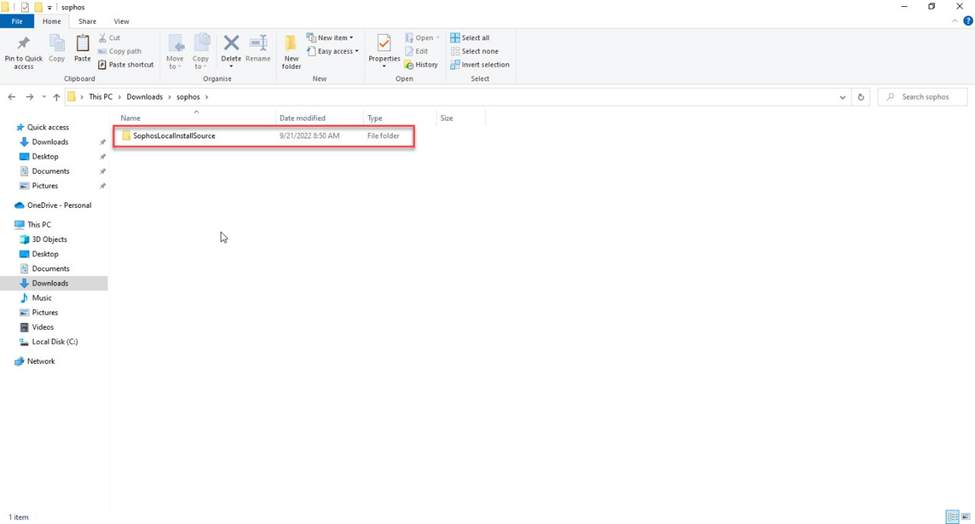The height and width of the screenshot is (524, 975).
Task: Click Invert selection in ribbon
Action: click(479, 65)
